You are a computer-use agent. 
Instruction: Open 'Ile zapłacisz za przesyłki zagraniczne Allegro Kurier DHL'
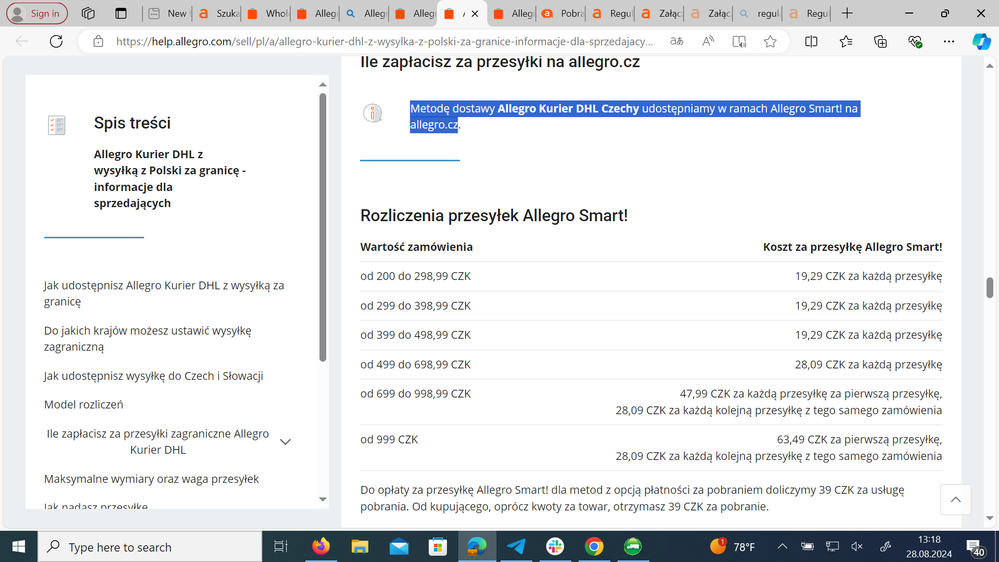tap(157, 441)
